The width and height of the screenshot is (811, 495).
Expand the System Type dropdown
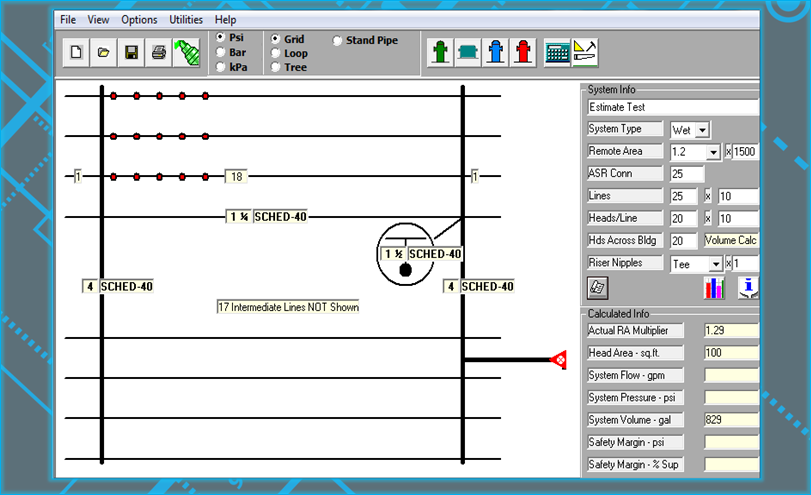702,130
